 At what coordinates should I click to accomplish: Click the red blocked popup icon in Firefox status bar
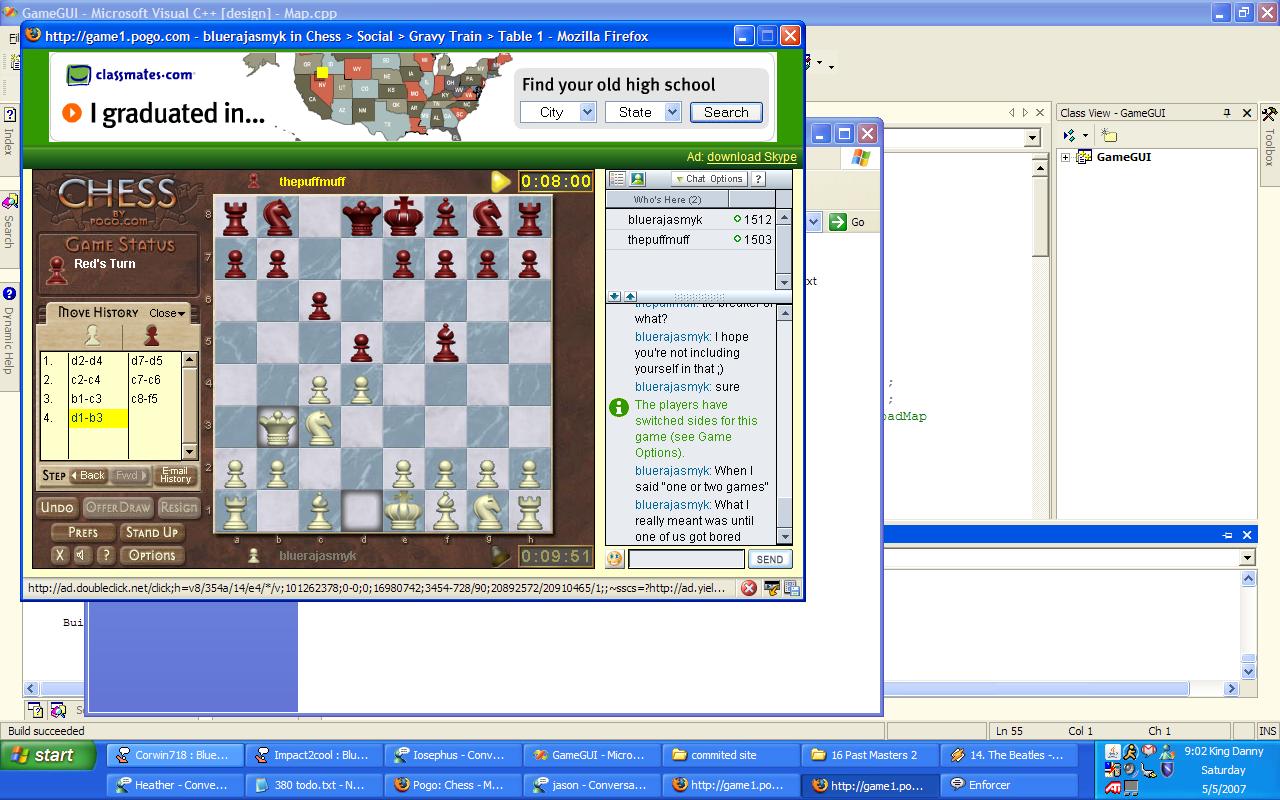[x=748, y=588]
